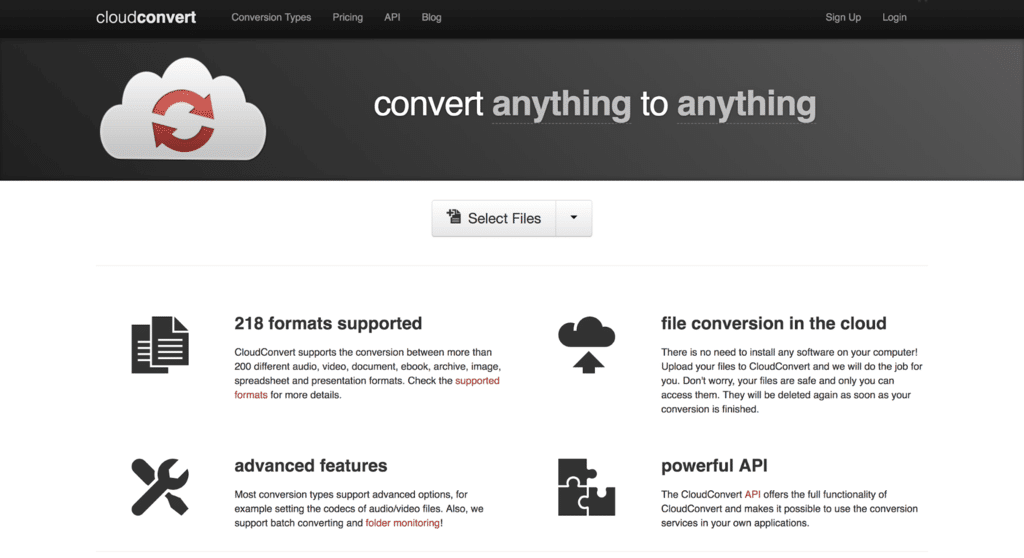Click the '218 formats supported' heading

click(x=328, y=323)
